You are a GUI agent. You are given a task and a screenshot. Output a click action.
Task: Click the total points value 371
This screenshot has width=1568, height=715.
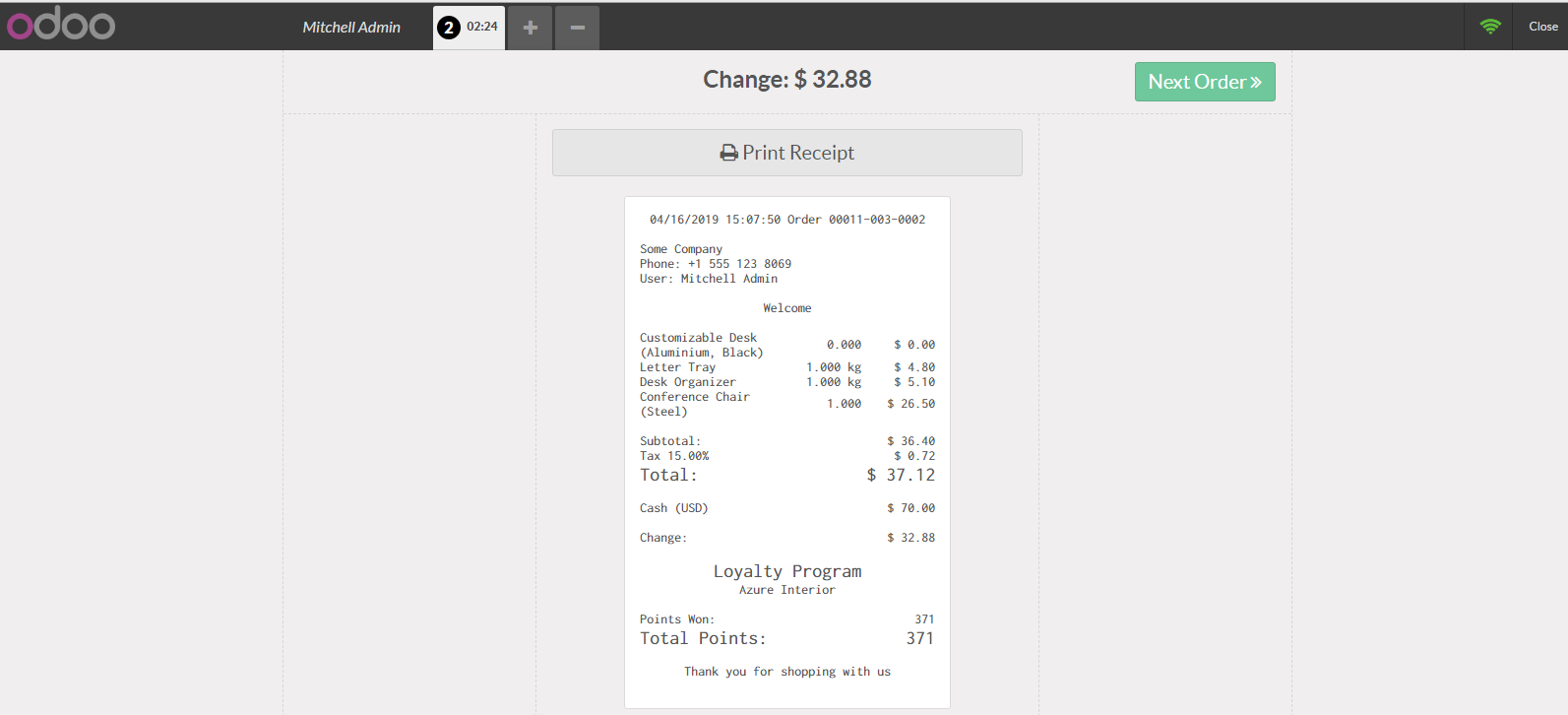tap(920, 638)
